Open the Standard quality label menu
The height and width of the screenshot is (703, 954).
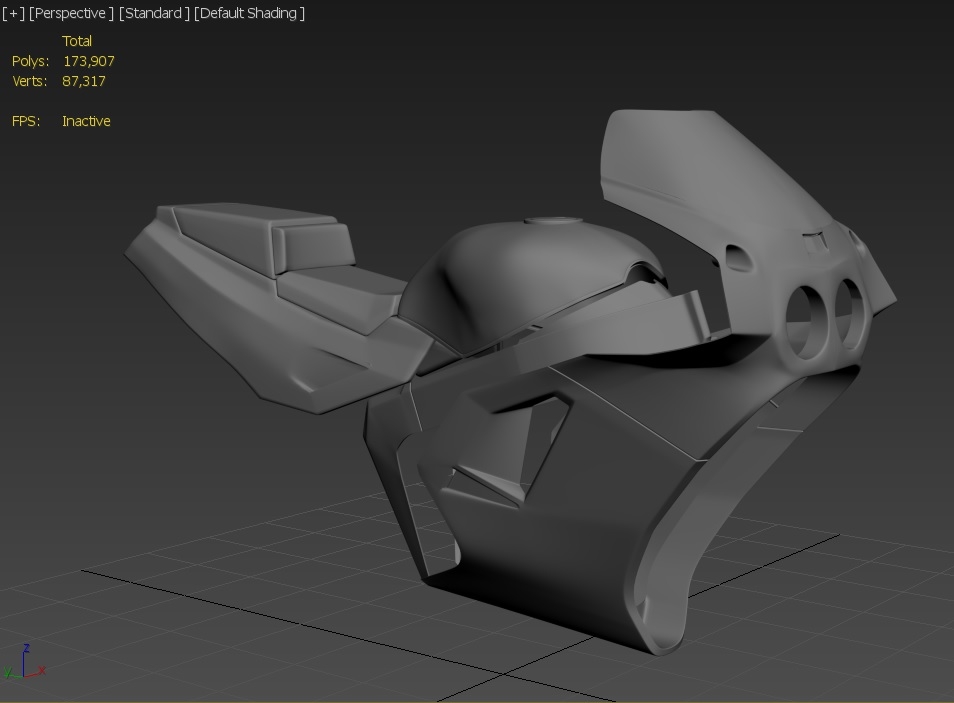click(154, 13)
